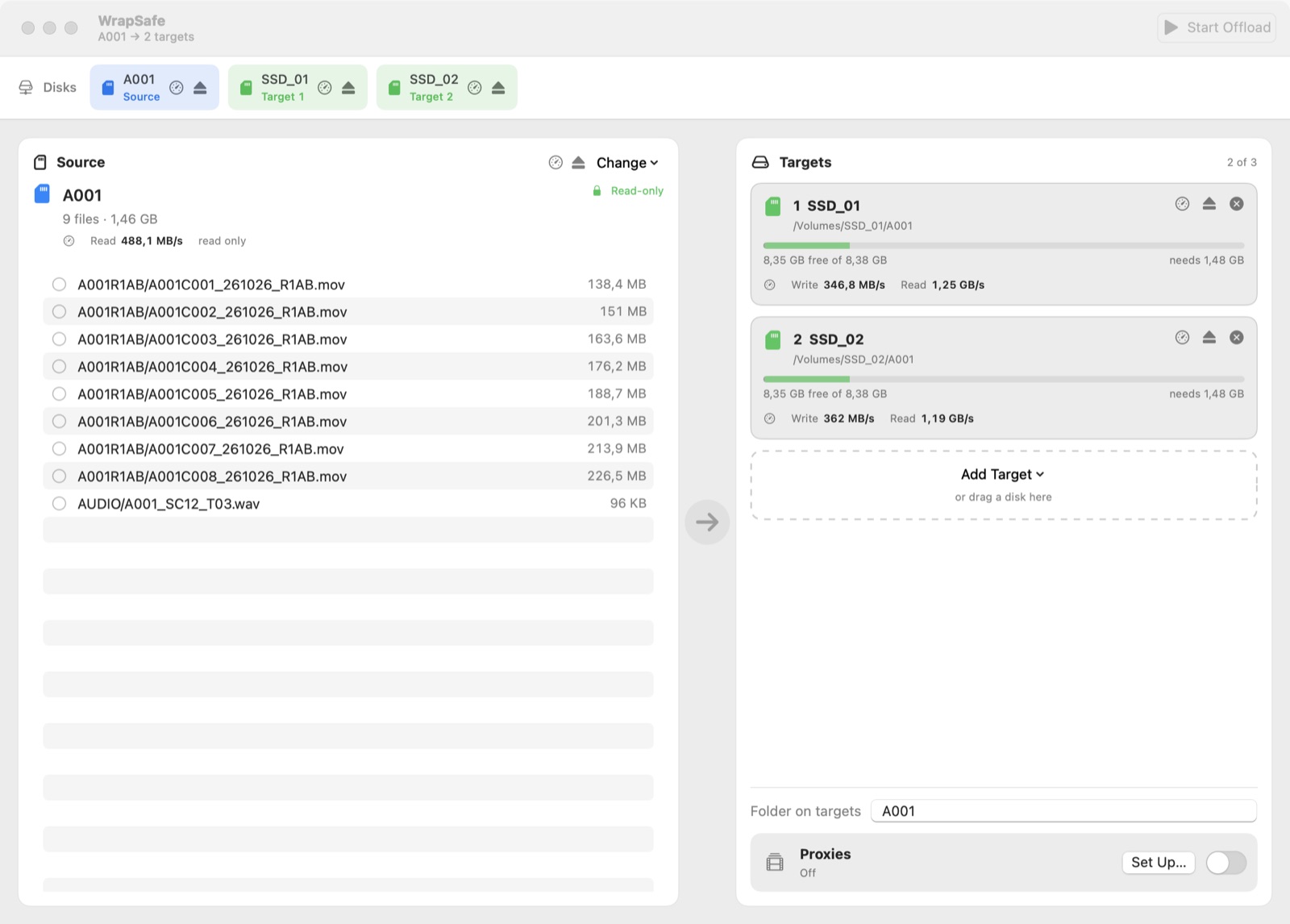The height and width of the screenshot is (924, 1290).
Task: Open the Change source dropdown
Action: pyautogui.click(x=627, y=163)
